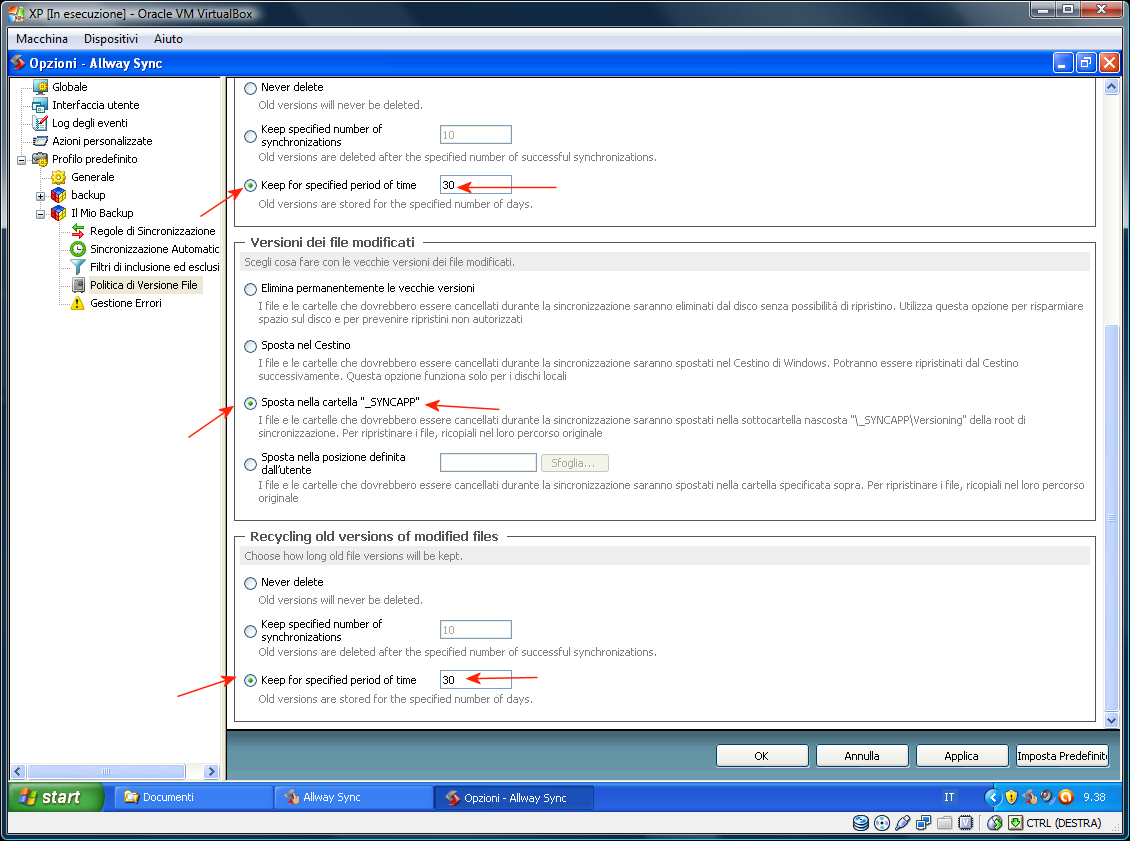Click the VirtualBox hard disk status icon
The image size is (1130, 841).
point(860,823)
